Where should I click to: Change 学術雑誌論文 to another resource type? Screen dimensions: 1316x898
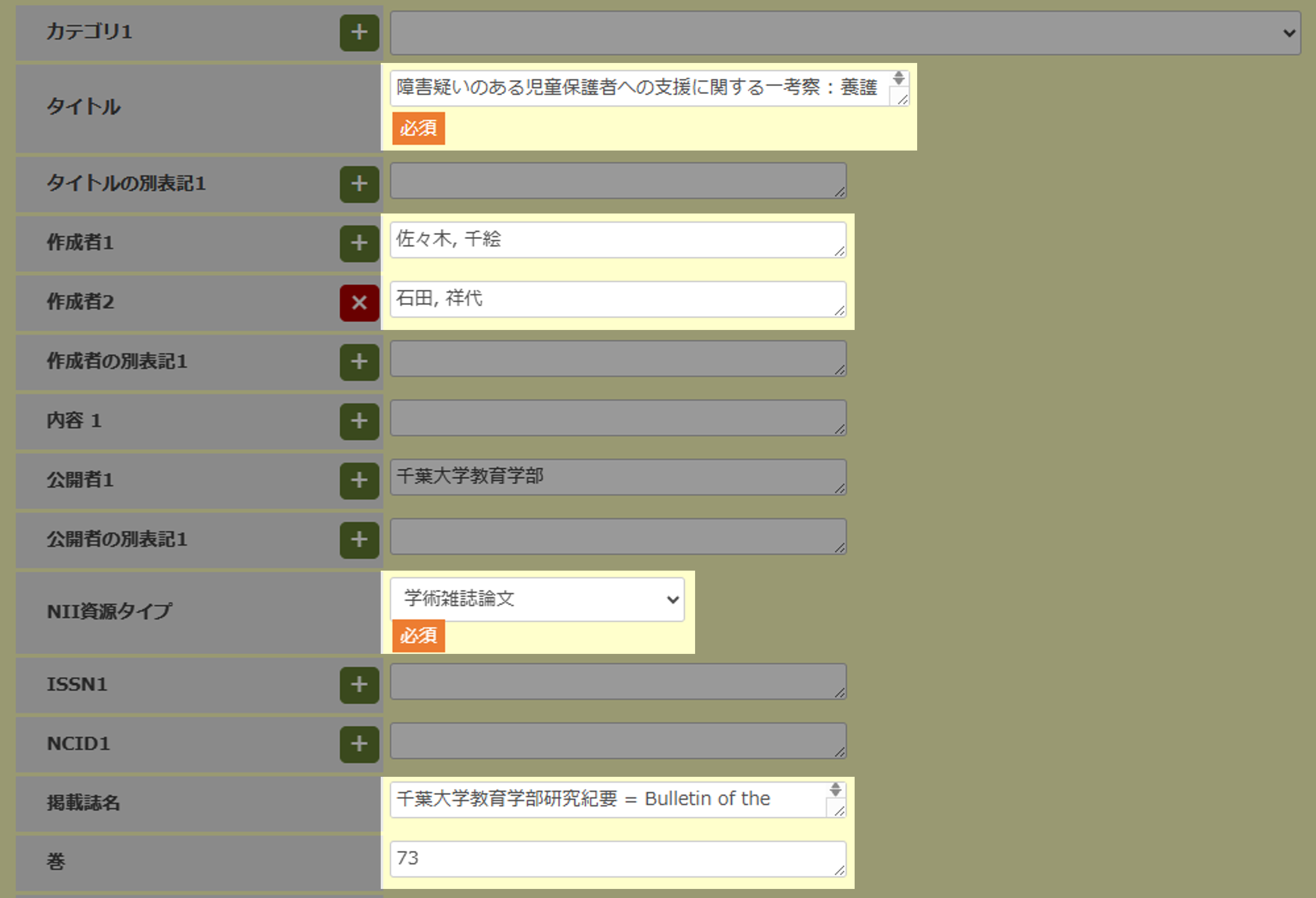tap(537, 600)
